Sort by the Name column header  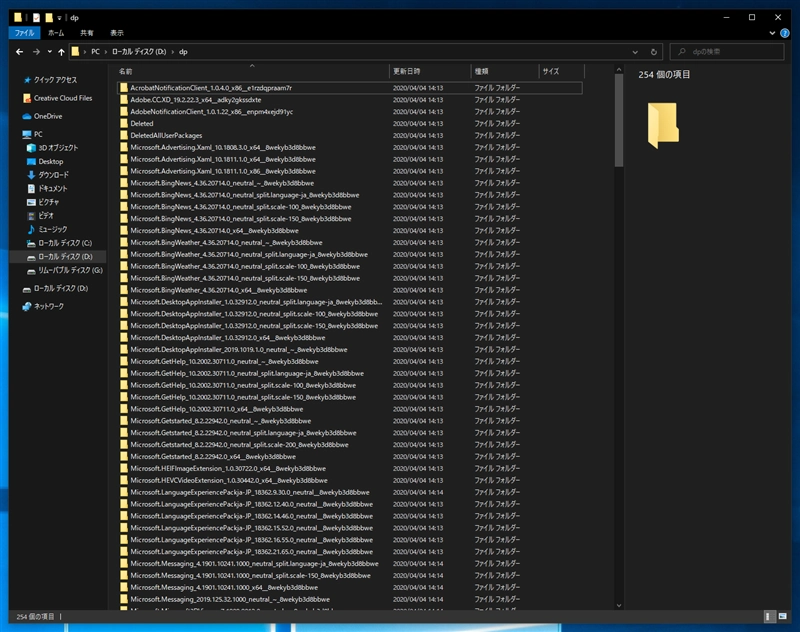[x=252, y=71]
